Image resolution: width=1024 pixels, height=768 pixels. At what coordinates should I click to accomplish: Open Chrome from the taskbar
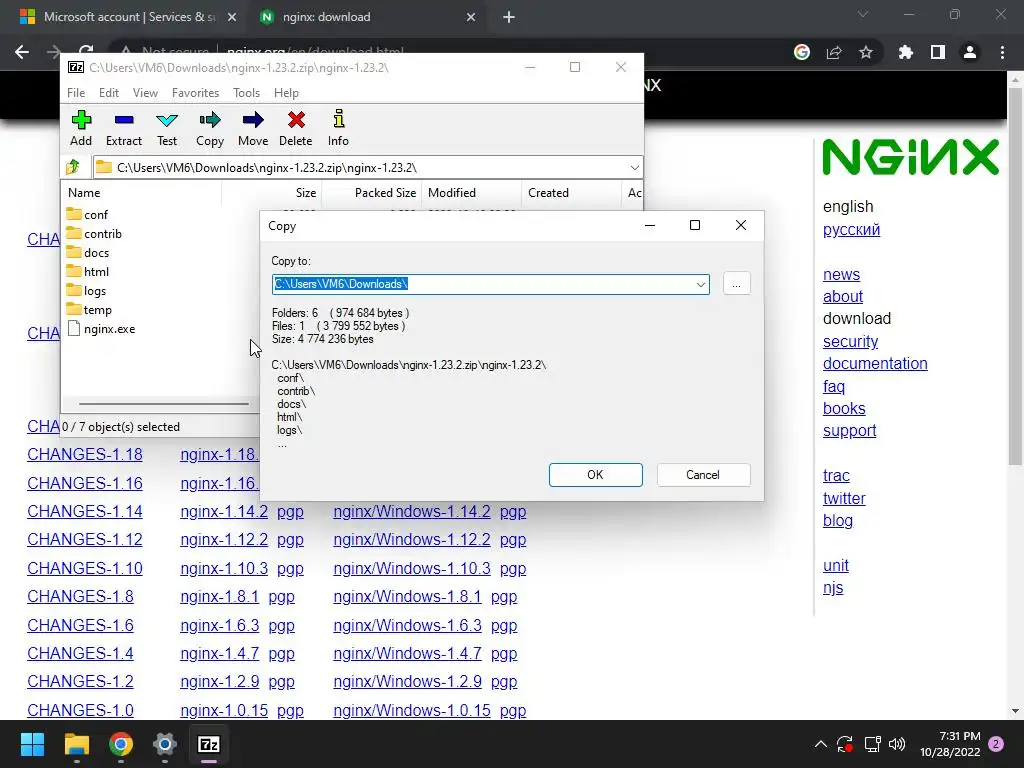121,744
